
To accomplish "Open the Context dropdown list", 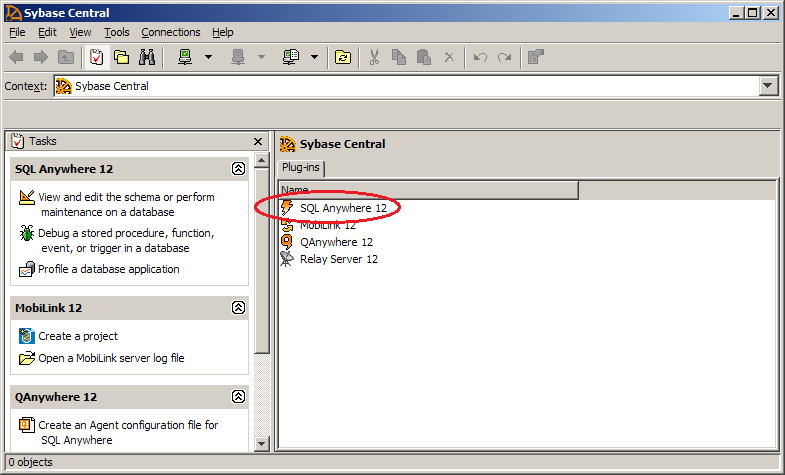I will click(768, 86).
